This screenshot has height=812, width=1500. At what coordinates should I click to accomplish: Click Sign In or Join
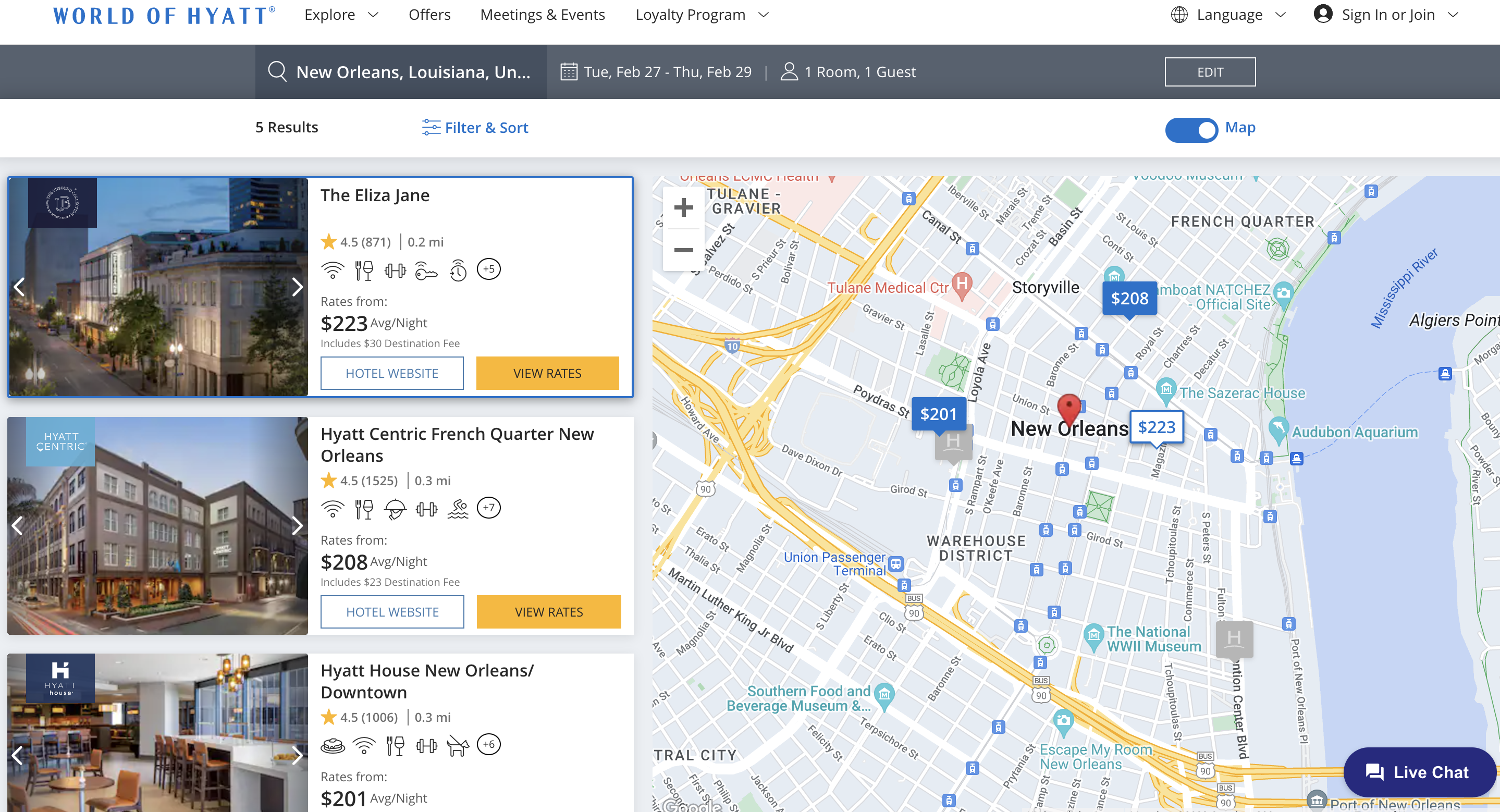click(x=1387, y=15)
